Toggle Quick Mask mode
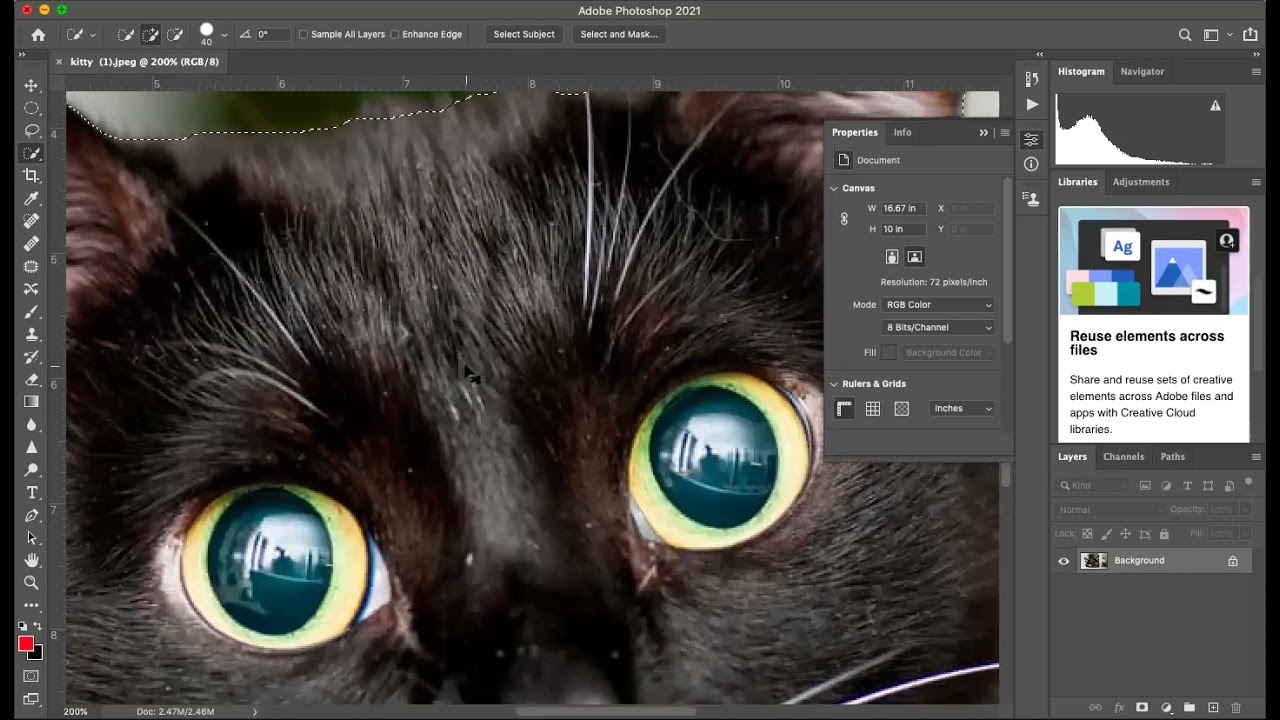1280x720 pixels. click(x=31, y=677)
